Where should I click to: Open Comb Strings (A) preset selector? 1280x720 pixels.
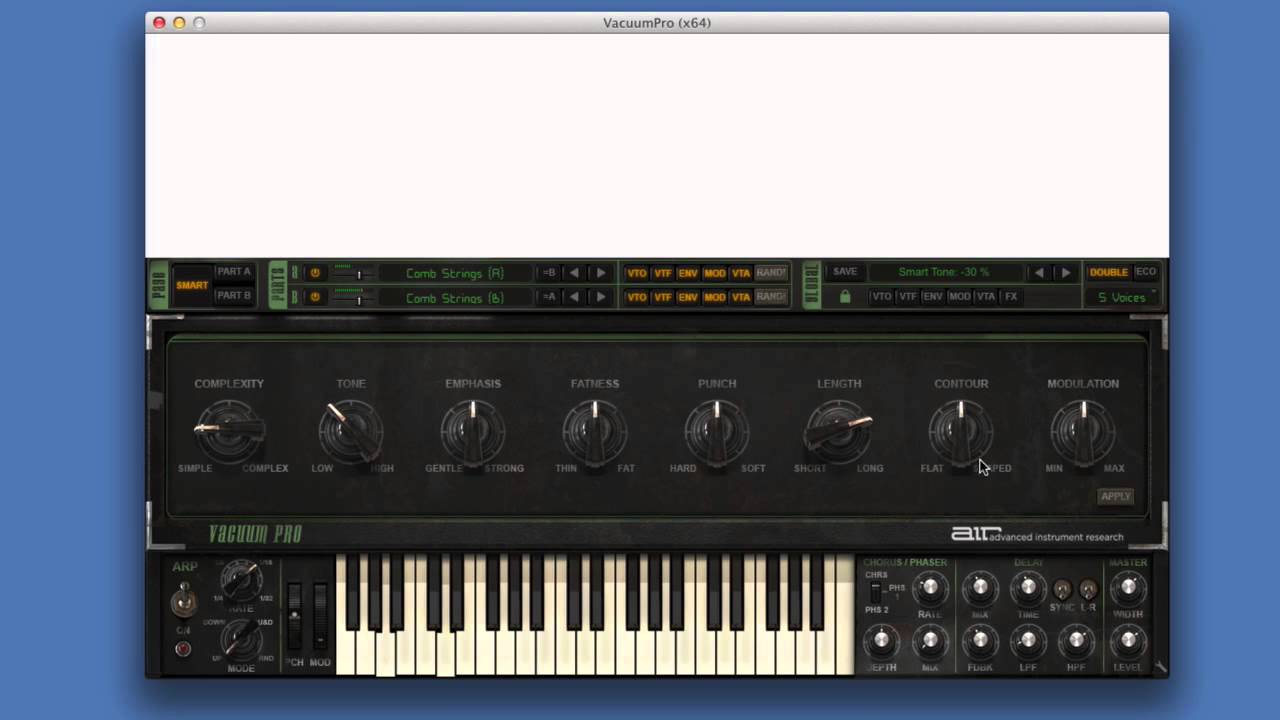point(455,273)
